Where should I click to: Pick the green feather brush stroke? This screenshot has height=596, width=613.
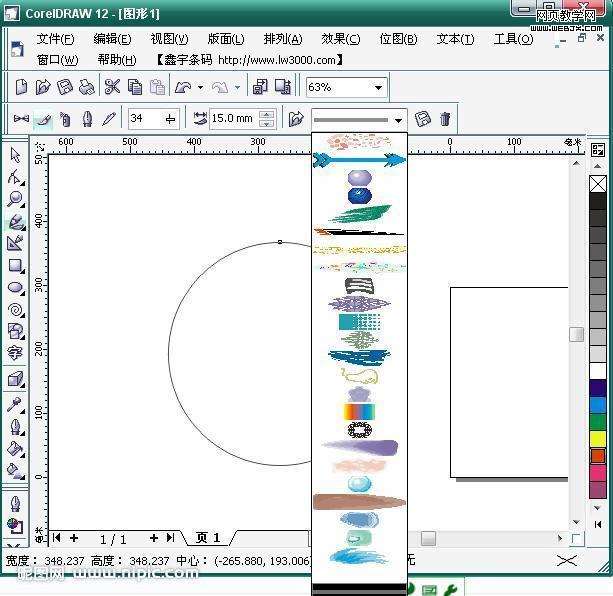click(x=359, y=213)
